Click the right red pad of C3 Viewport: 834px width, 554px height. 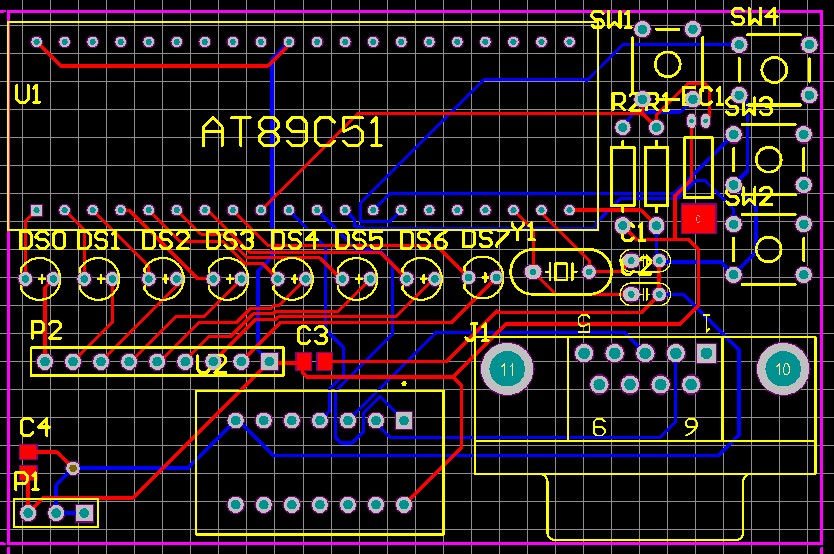click(324, 362)
